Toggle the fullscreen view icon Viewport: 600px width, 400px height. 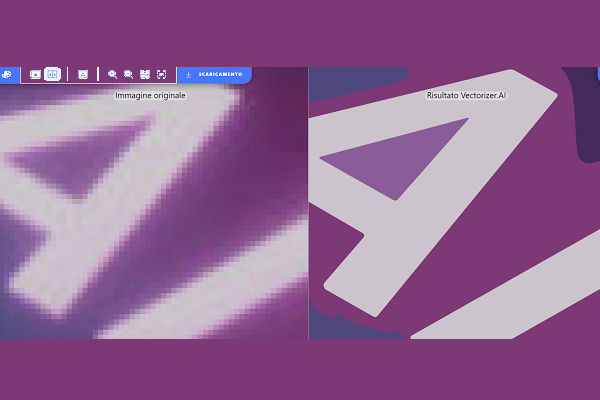coord(161,74)
